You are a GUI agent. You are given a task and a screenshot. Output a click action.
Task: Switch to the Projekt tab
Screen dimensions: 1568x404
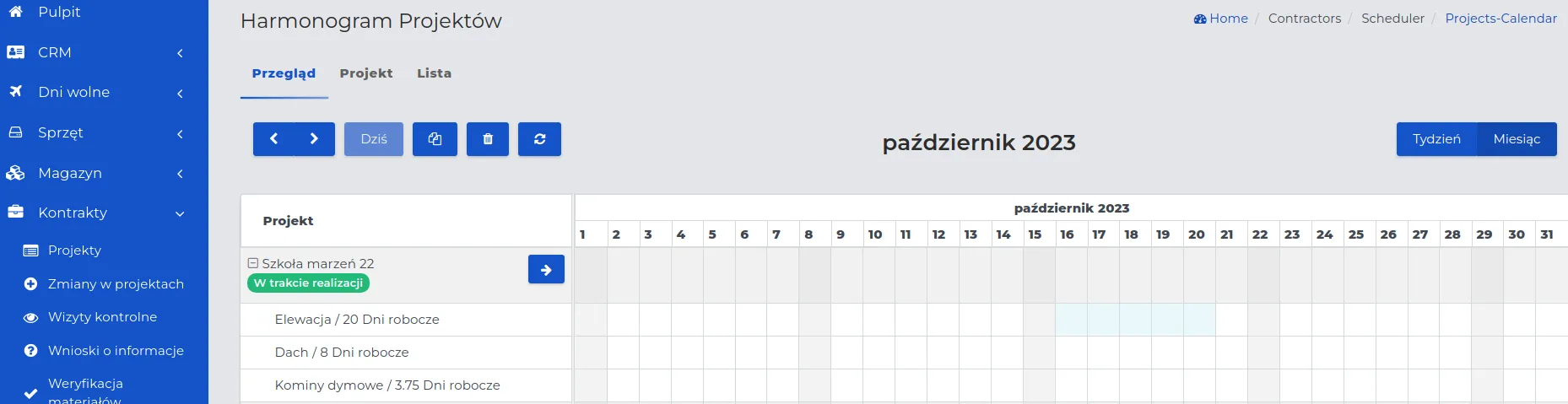[x=366, y=73]
